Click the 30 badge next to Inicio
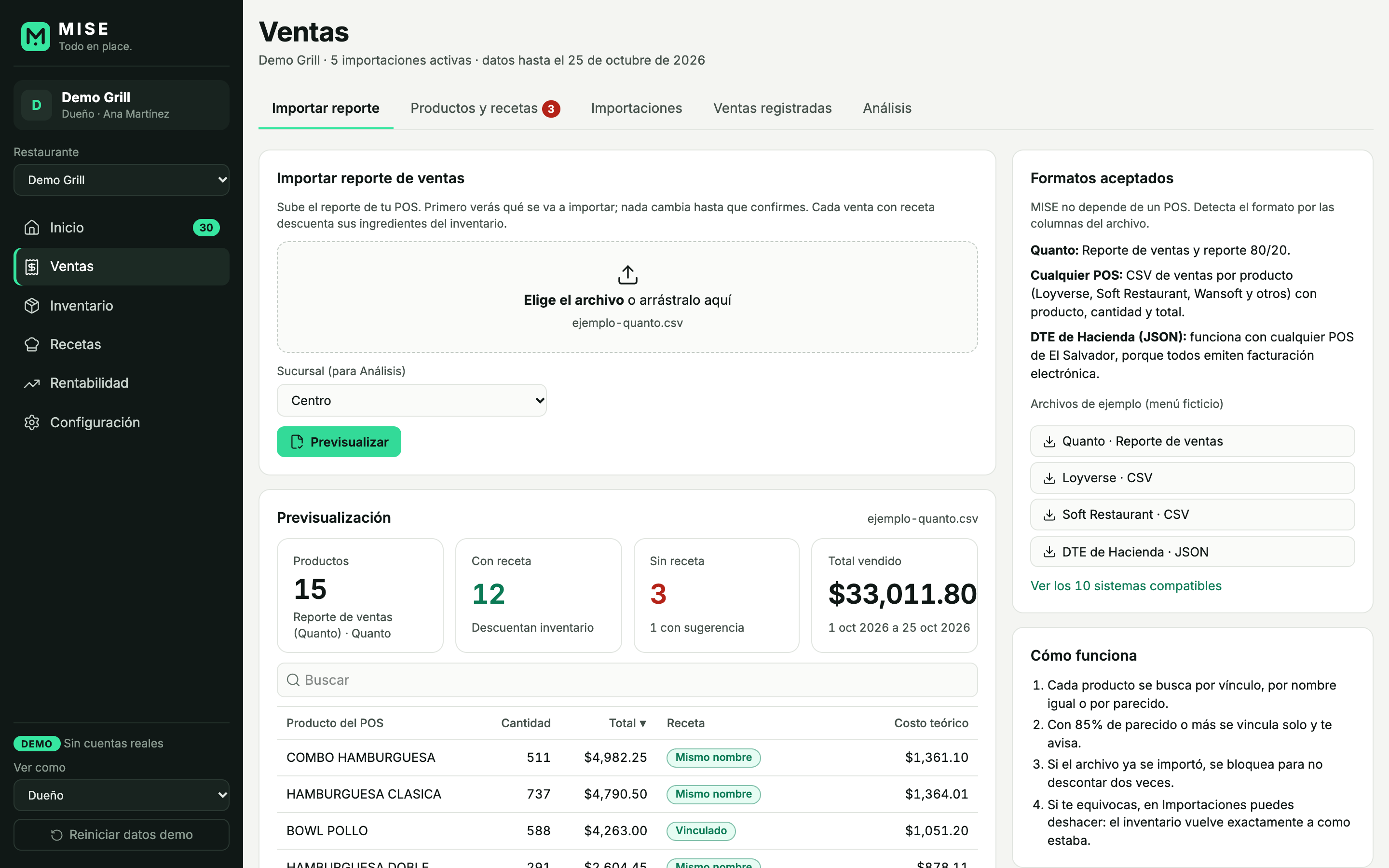The height and width of the screenshot is (868, 1389). tap(206, 227)
